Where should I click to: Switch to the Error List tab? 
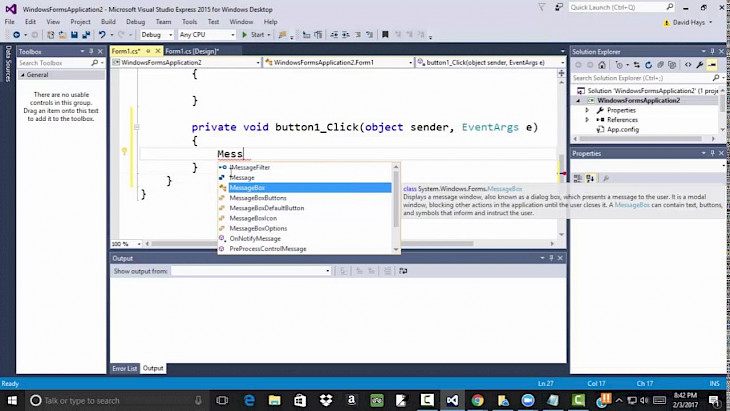click(x=125, y=368)
